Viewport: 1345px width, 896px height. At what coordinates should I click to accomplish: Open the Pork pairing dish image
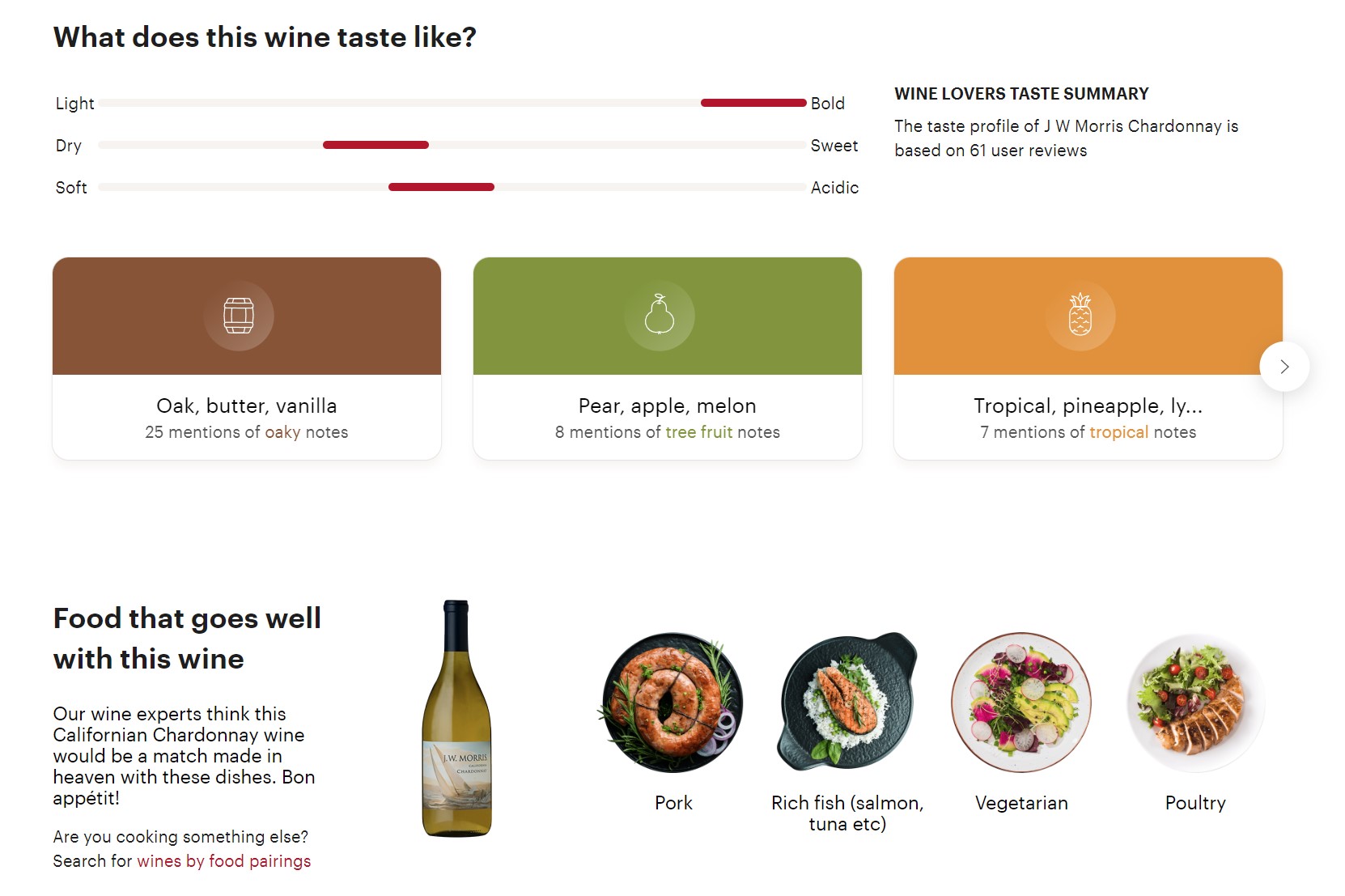tap(673, 702)
